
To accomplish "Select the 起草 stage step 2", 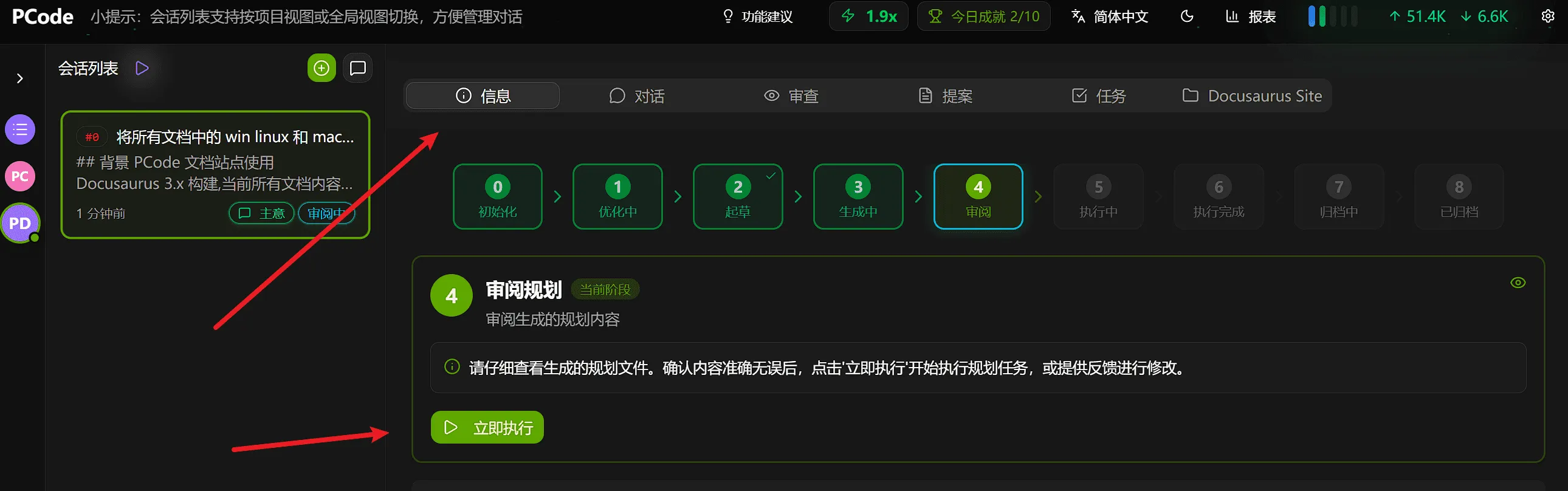I will pyautogui.click(x=738, y=196).
